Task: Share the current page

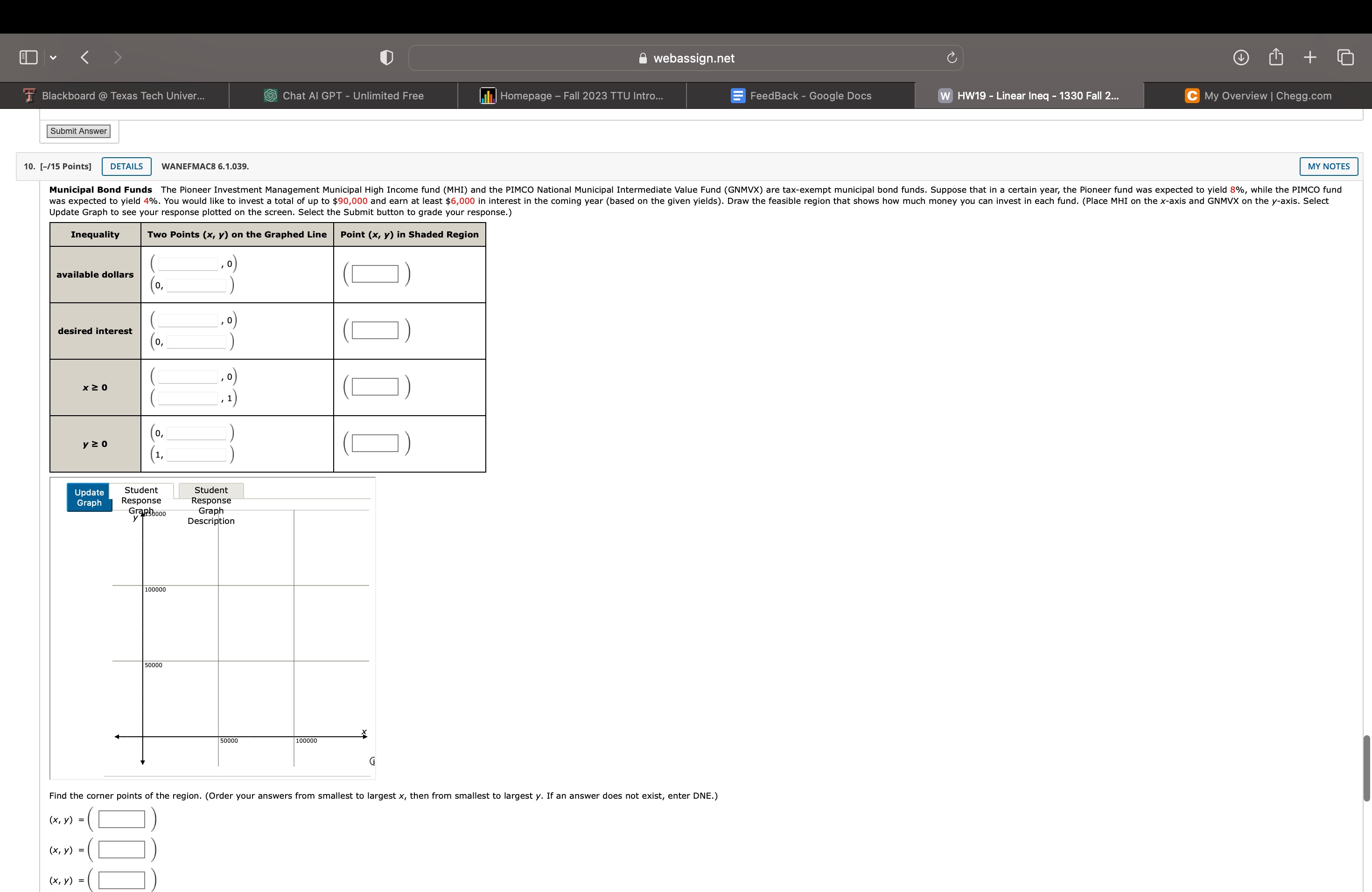Action: point(1276,57)
